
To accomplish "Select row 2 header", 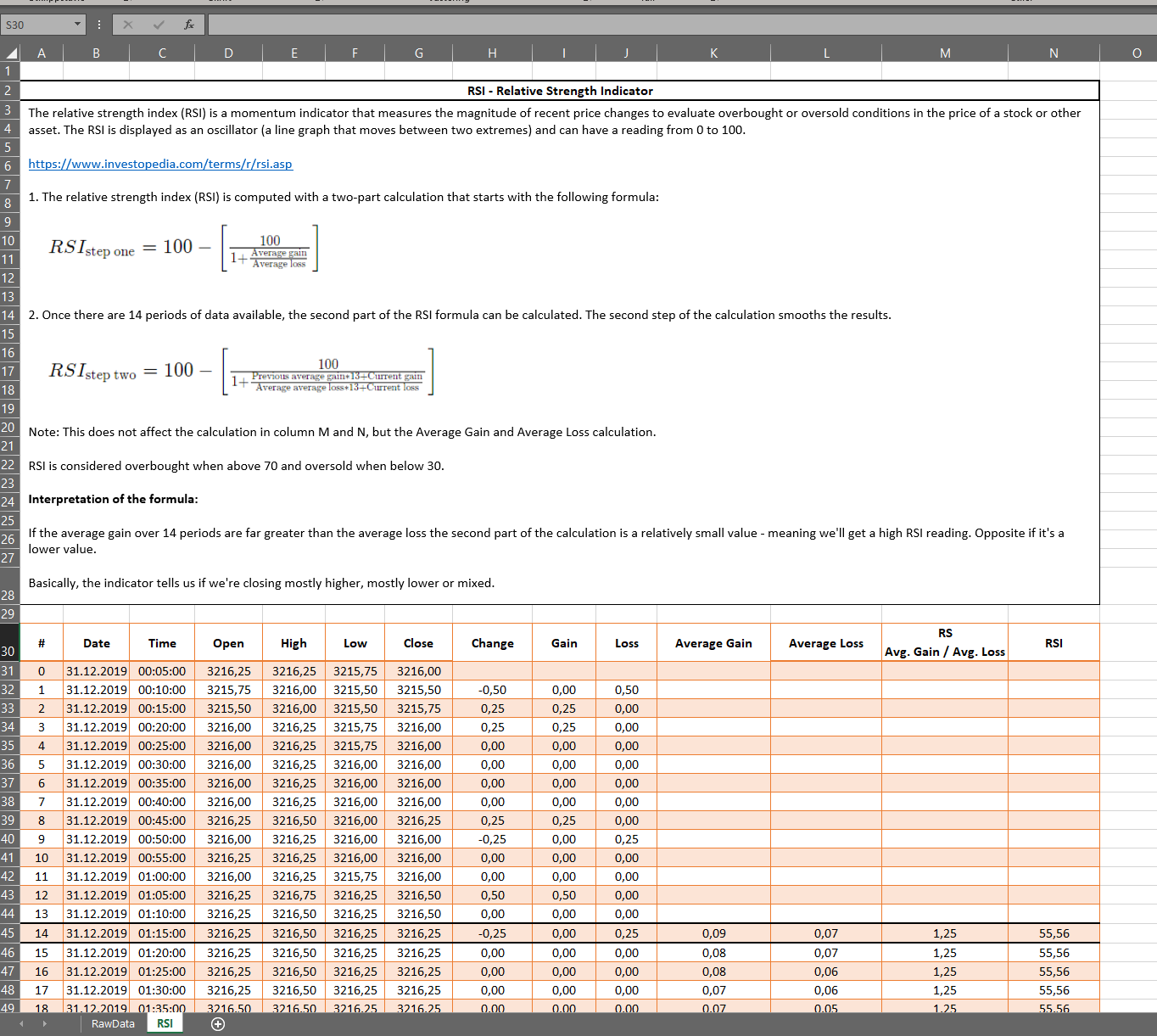I will (x=9, y=90).
